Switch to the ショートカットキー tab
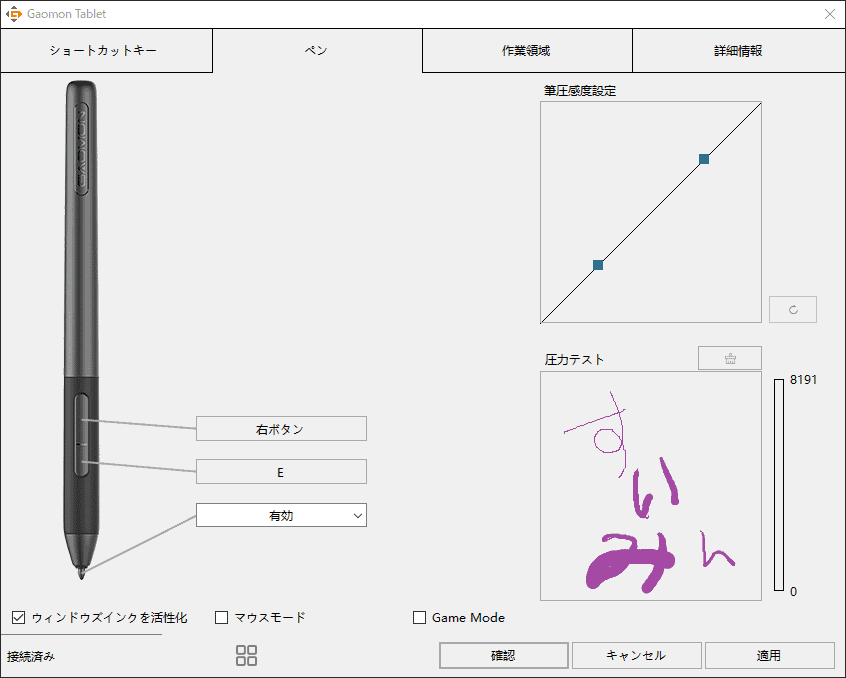This screenshot has height=678, width=846. [x=106, y=51]
